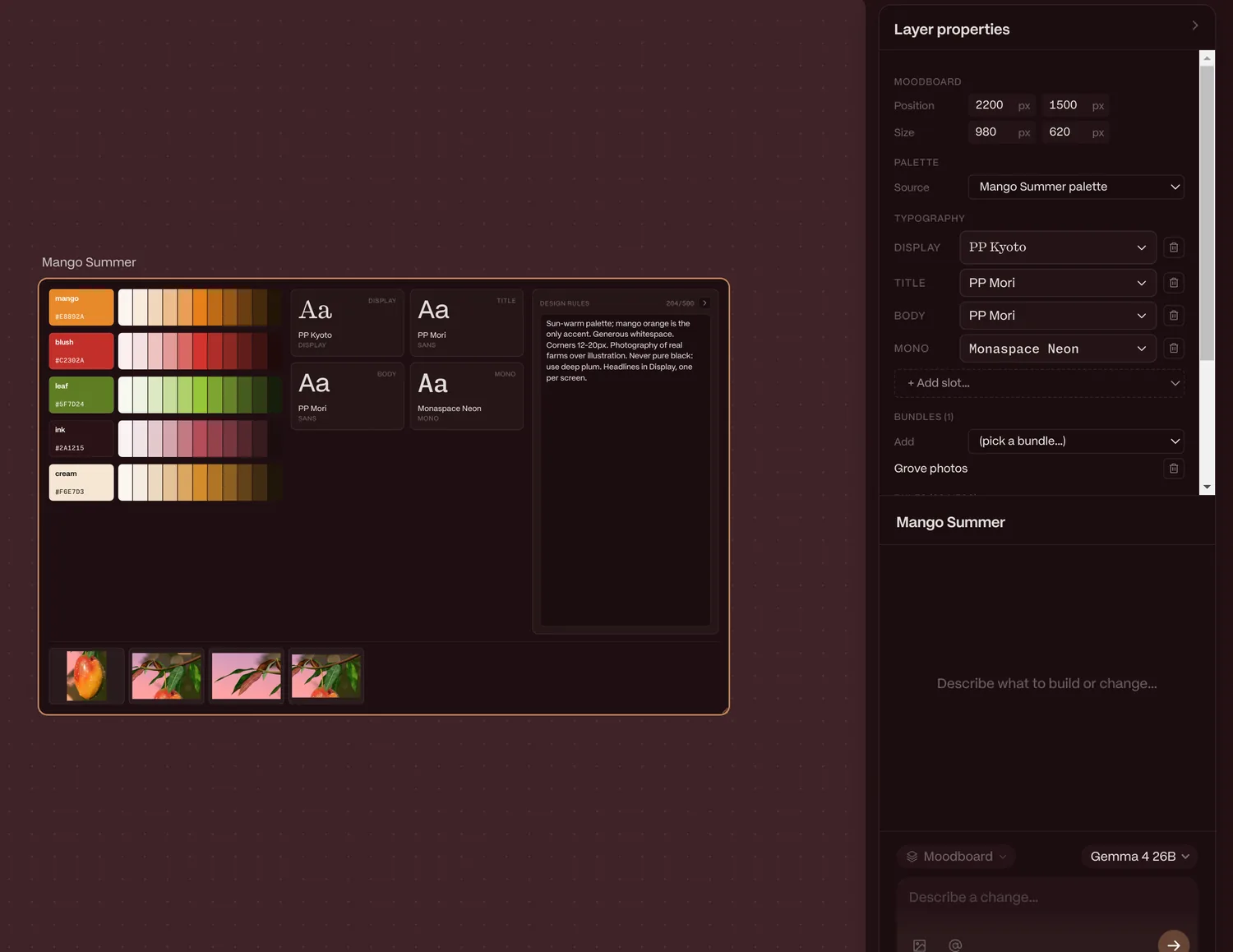Open the Add slot dropdown
This screenshot has height=952, width=1233.
point(1039,383)
